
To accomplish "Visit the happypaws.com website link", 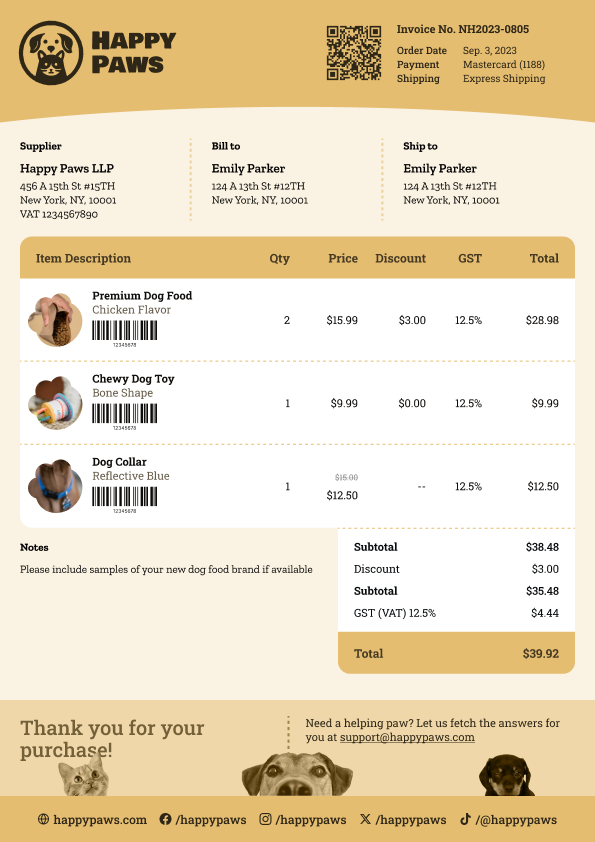I will click(x=100, y=820).
